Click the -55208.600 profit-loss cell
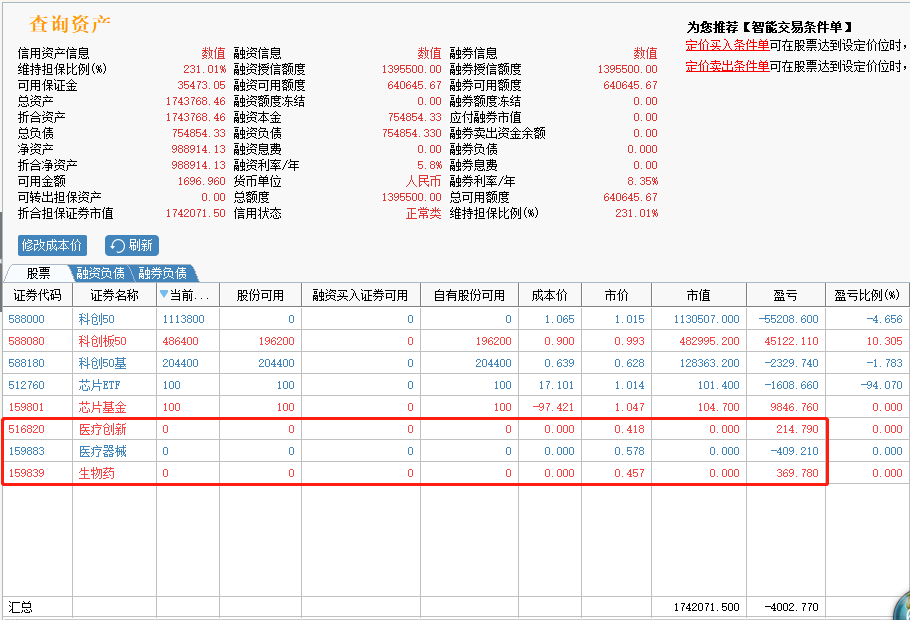910x620 pixels. (788, 319)
